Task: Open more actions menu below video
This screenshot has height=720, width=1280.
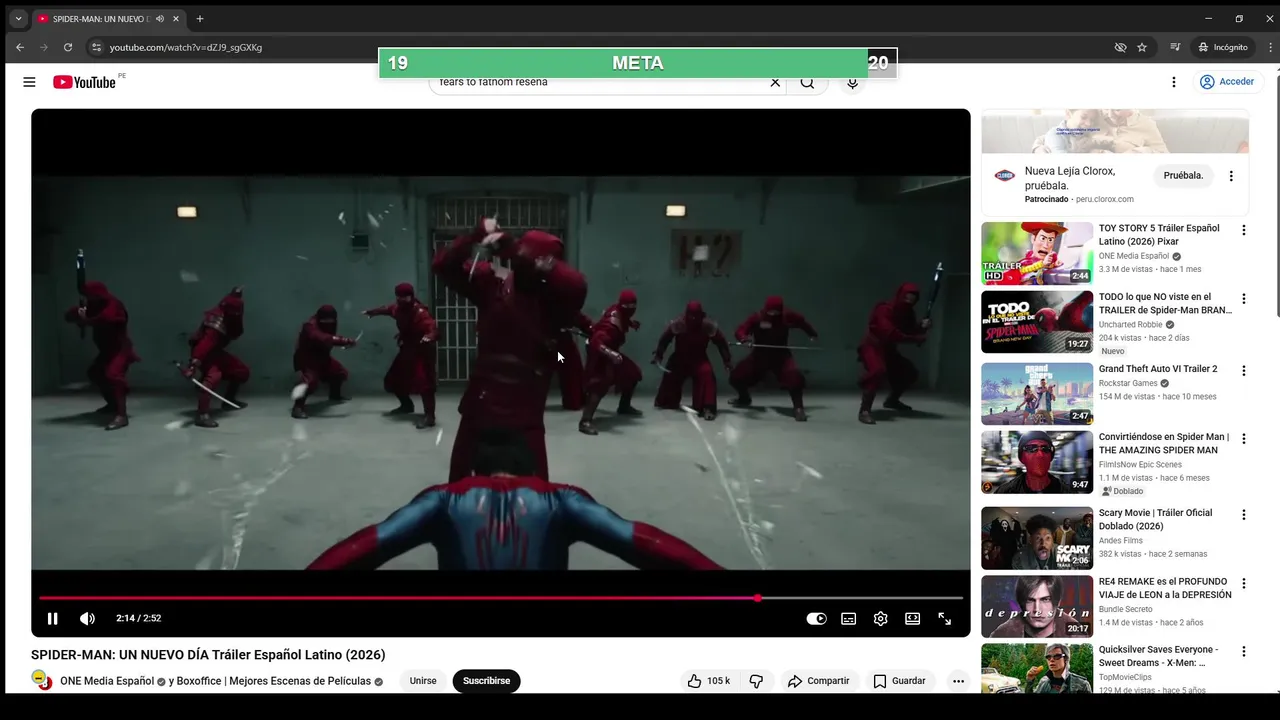Action: pos(958,681)
